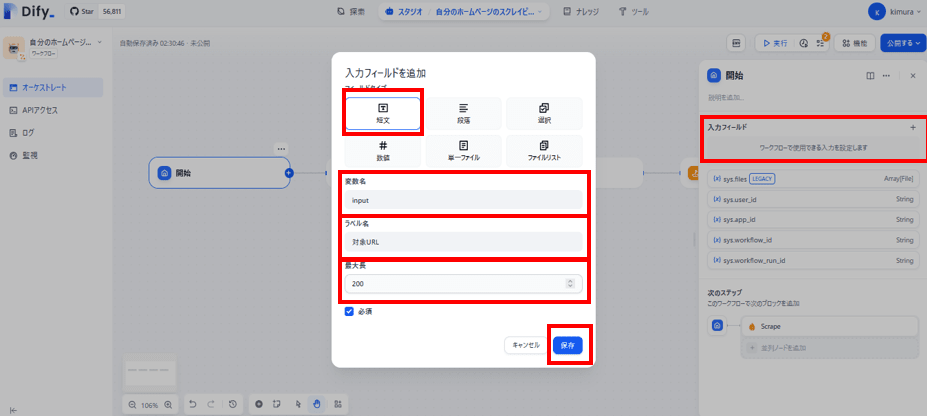Screen dimensions: 927x416
Task: Open the 探索 explore tab
Action: click(351, 11)
